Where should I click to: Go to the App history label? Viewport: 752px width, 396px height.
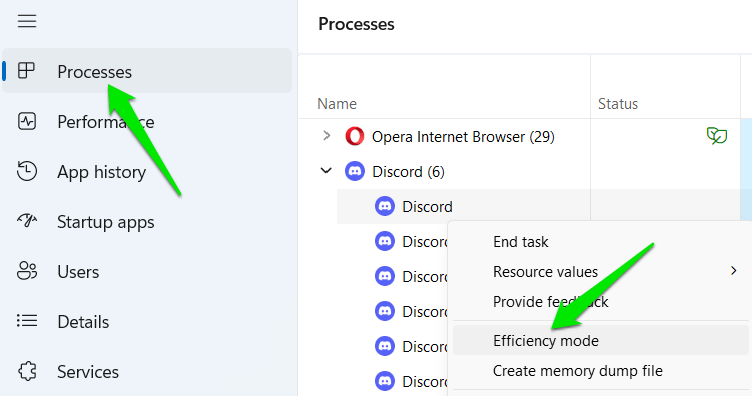[101, 172]
